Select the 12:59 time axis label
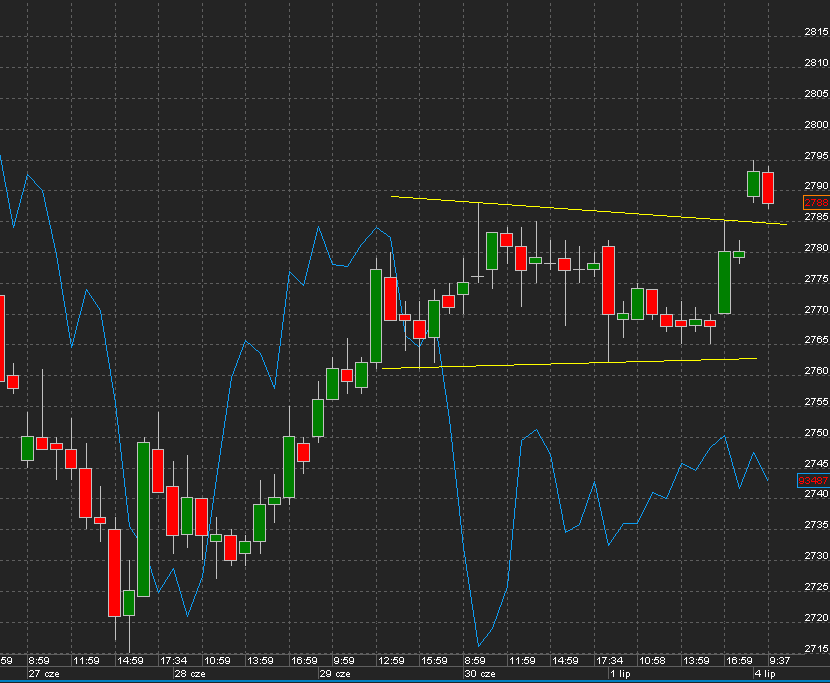 (x=391, y=661)
